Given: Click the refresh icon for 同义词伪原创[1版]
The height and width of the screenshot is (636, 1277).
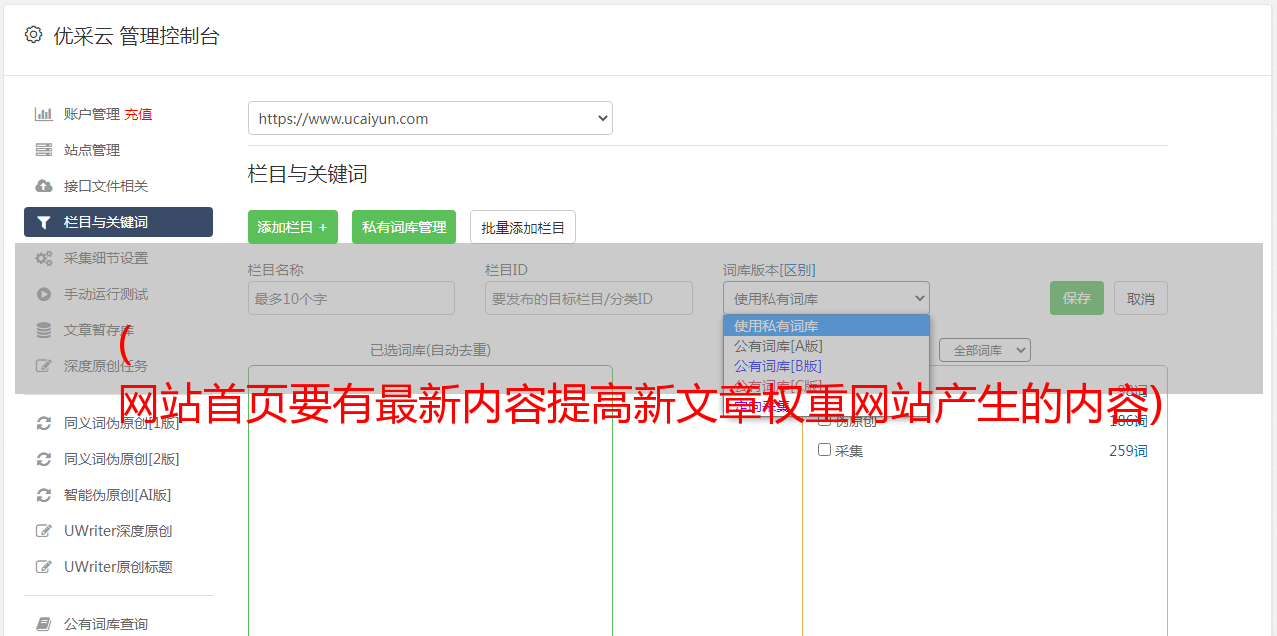Looking at the screenshot, I should pyautogui.click(x=43, y=423).
